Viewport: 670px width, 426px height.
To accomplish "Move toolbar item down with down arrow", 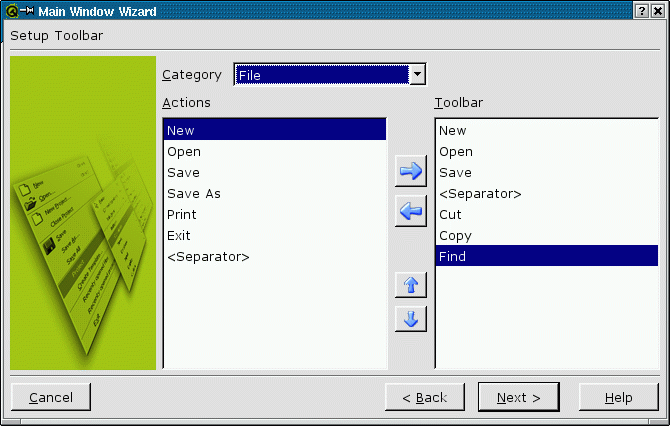I will 411,318.
